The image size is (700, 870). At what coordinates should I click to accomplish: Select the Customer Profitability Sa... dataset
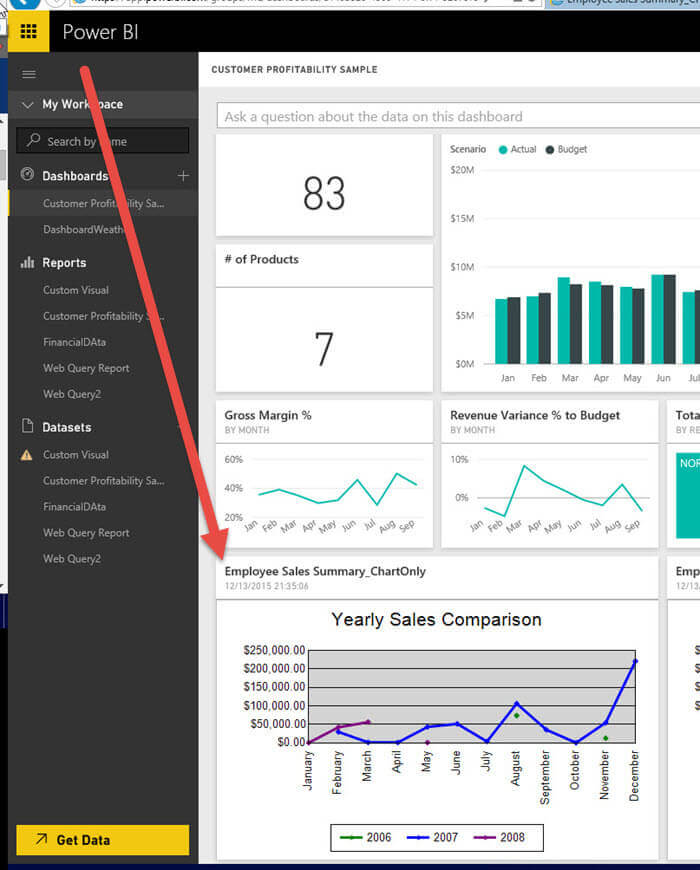point(104,480)
